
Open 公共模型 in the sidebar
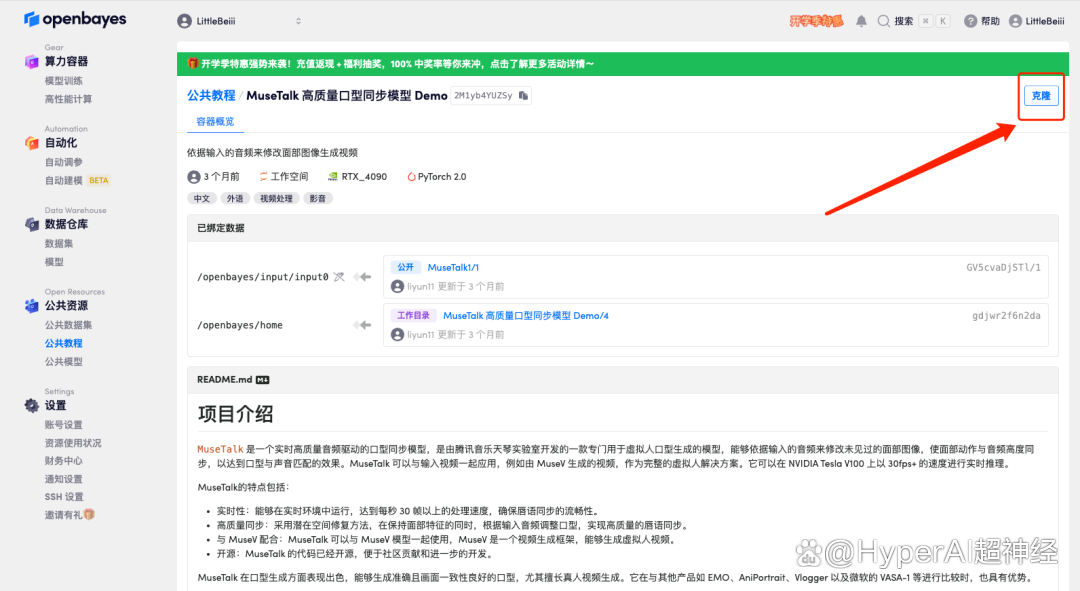[63, 362]
